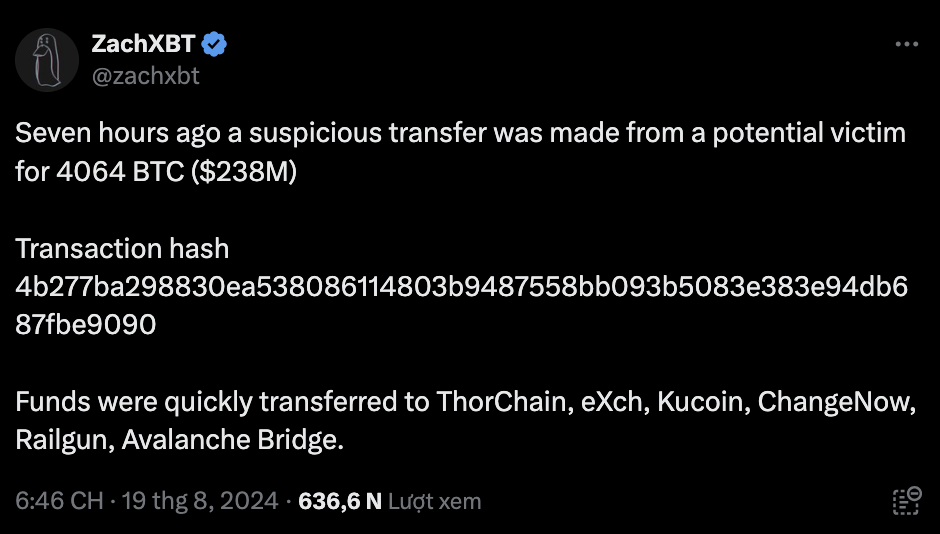Click the long hash string starting 4b277ba
The height and width of the screenshot is (534, 940).
click(x=462, y=286)
